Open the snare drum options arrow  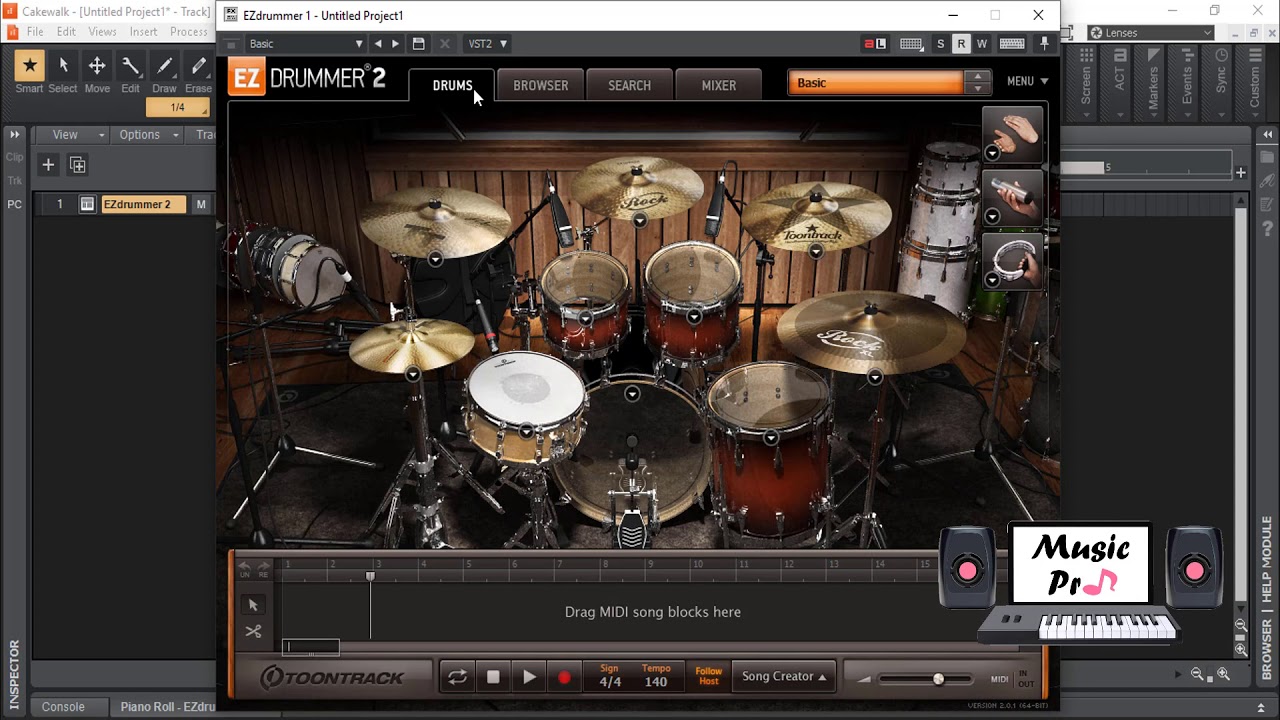pos(527,431)
